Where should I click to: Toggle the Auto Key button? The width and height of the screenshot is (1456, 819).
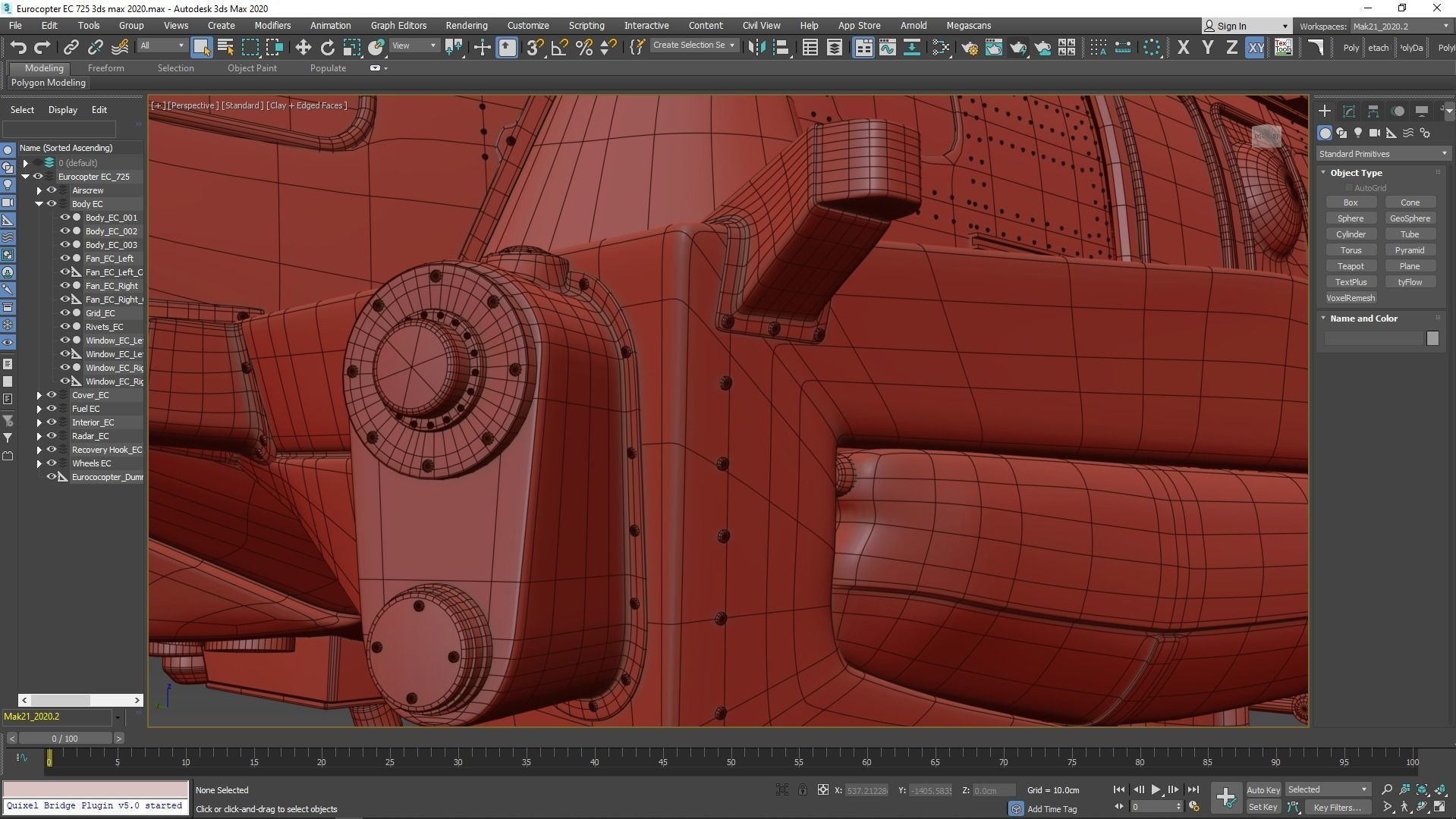point(1263,790)
